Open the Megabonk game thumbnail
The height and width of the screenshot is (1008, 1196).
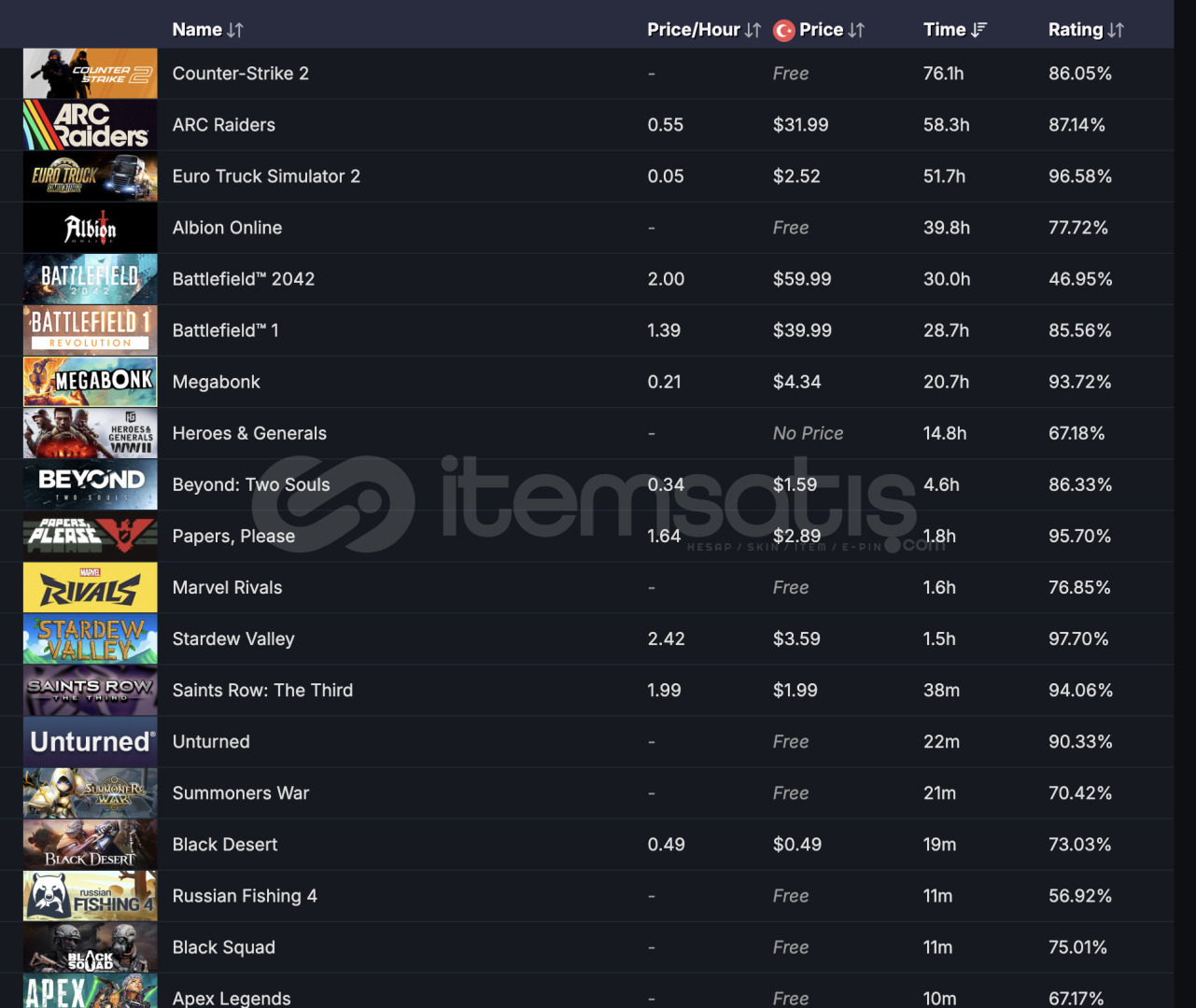coord(91,382)
